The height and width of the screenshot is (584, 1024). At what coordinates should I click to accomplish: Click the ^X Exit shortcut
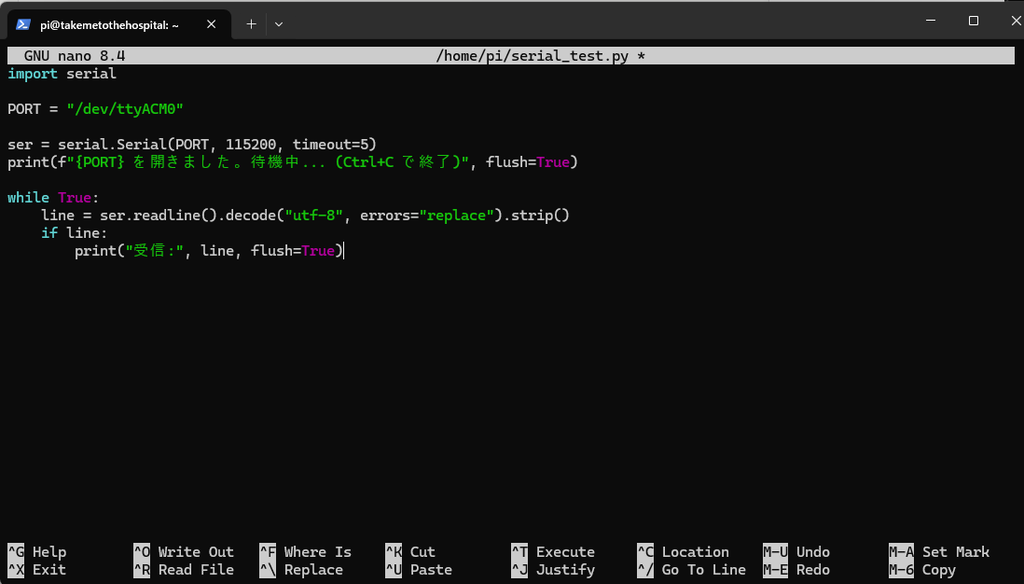[37, 570]
